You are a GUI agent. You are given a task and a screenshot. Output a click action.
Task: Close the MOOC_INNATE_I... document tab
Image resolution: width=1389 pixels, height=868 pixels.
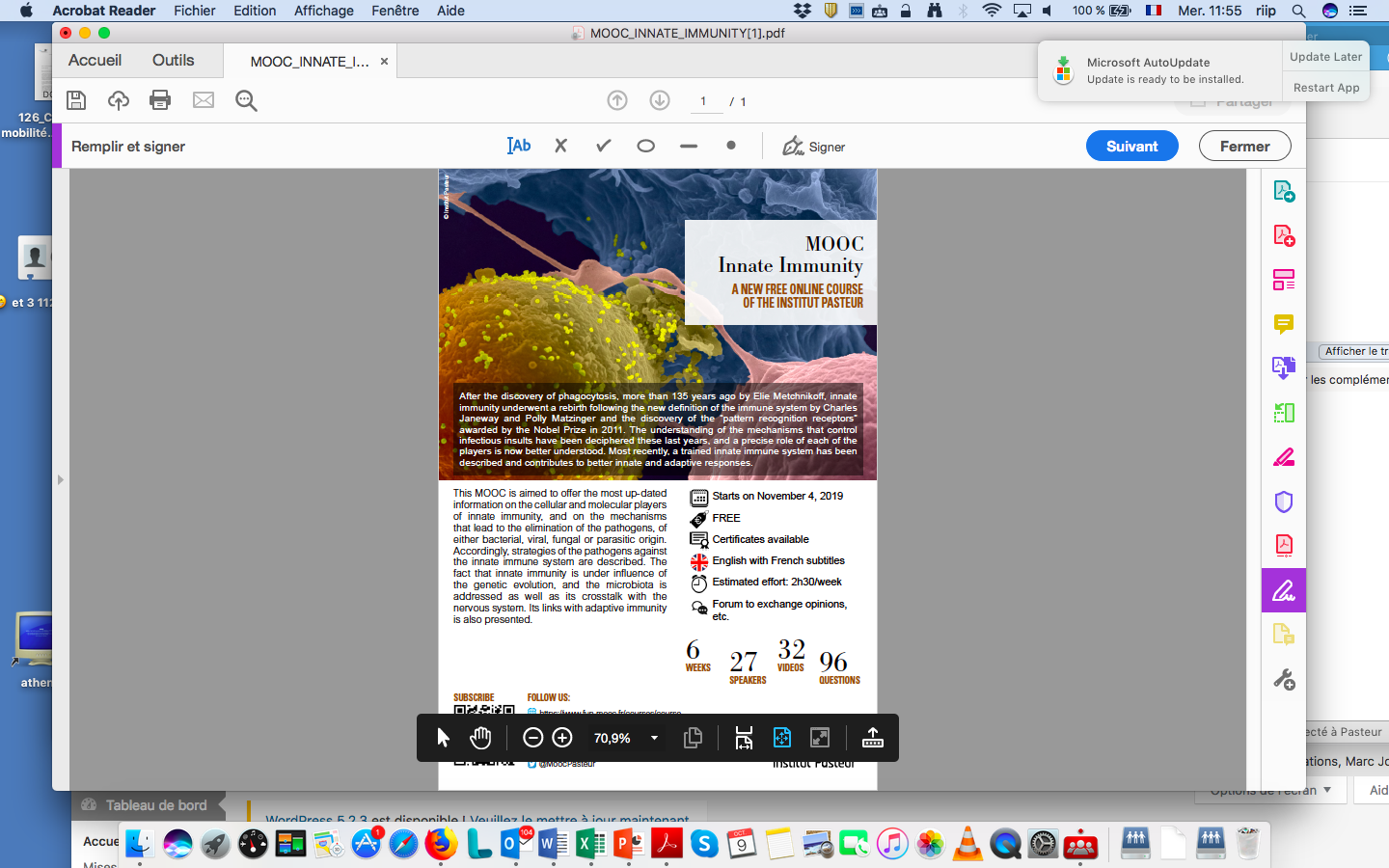click(384, 61)
